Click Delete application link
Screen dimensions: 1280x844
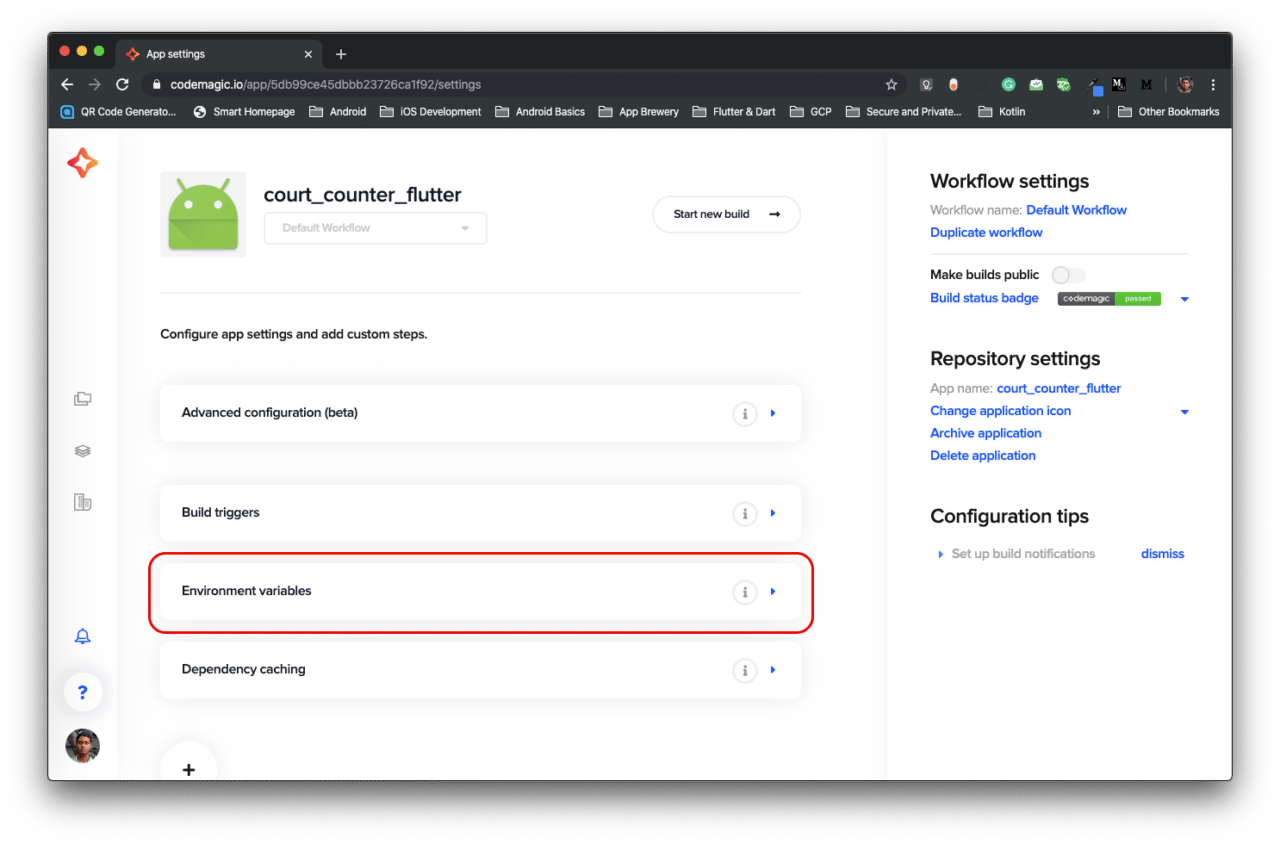(983, 455)
